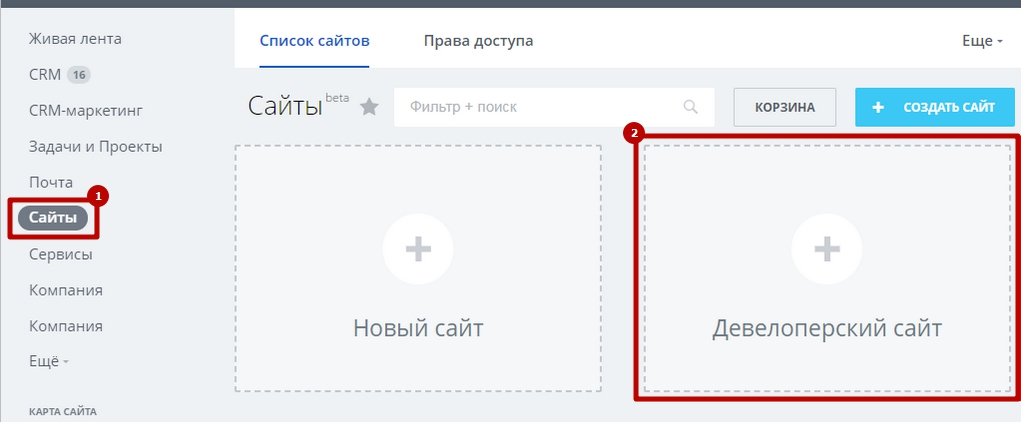Click КАРТА САЙТА link
This screenshot has height=422, width=1021.
click(63, 412)
